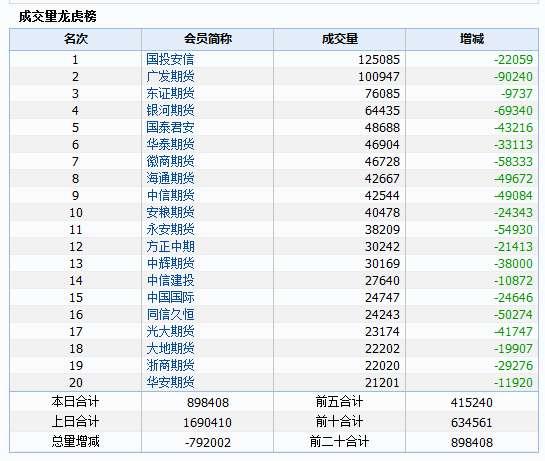Select the 永安期货 member name
The image size is (545, 461).
tap(170, 229)
